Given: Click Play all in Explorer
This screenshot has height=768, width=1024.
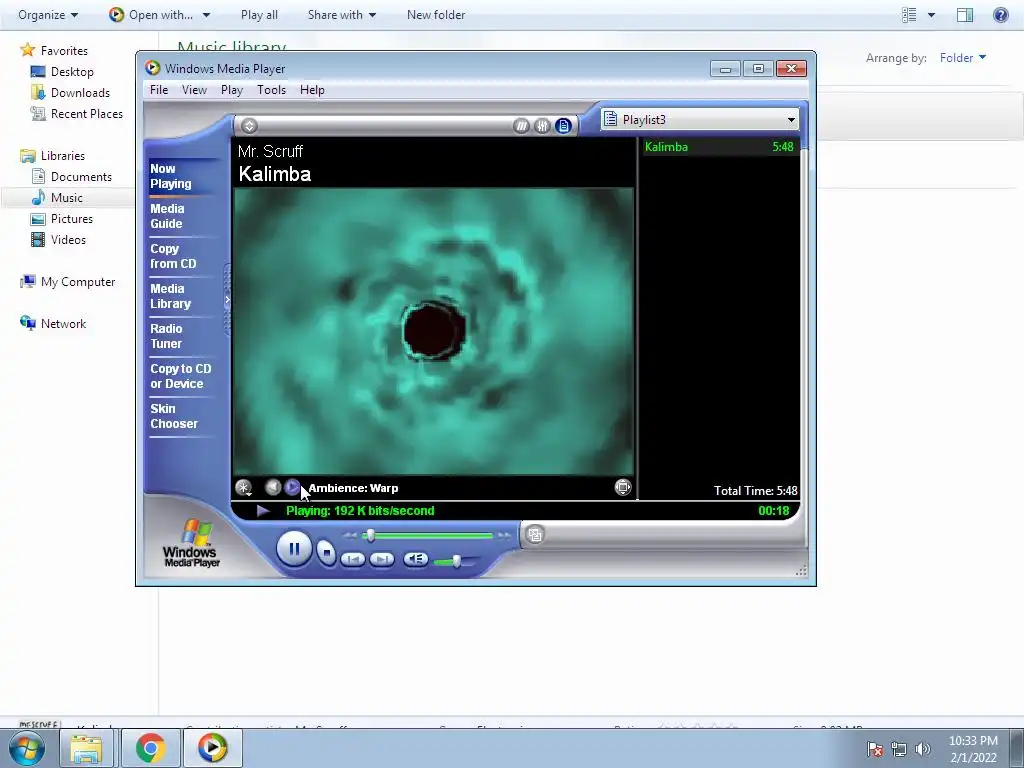Looking at the screenshot, I should (x=259, y=14).
